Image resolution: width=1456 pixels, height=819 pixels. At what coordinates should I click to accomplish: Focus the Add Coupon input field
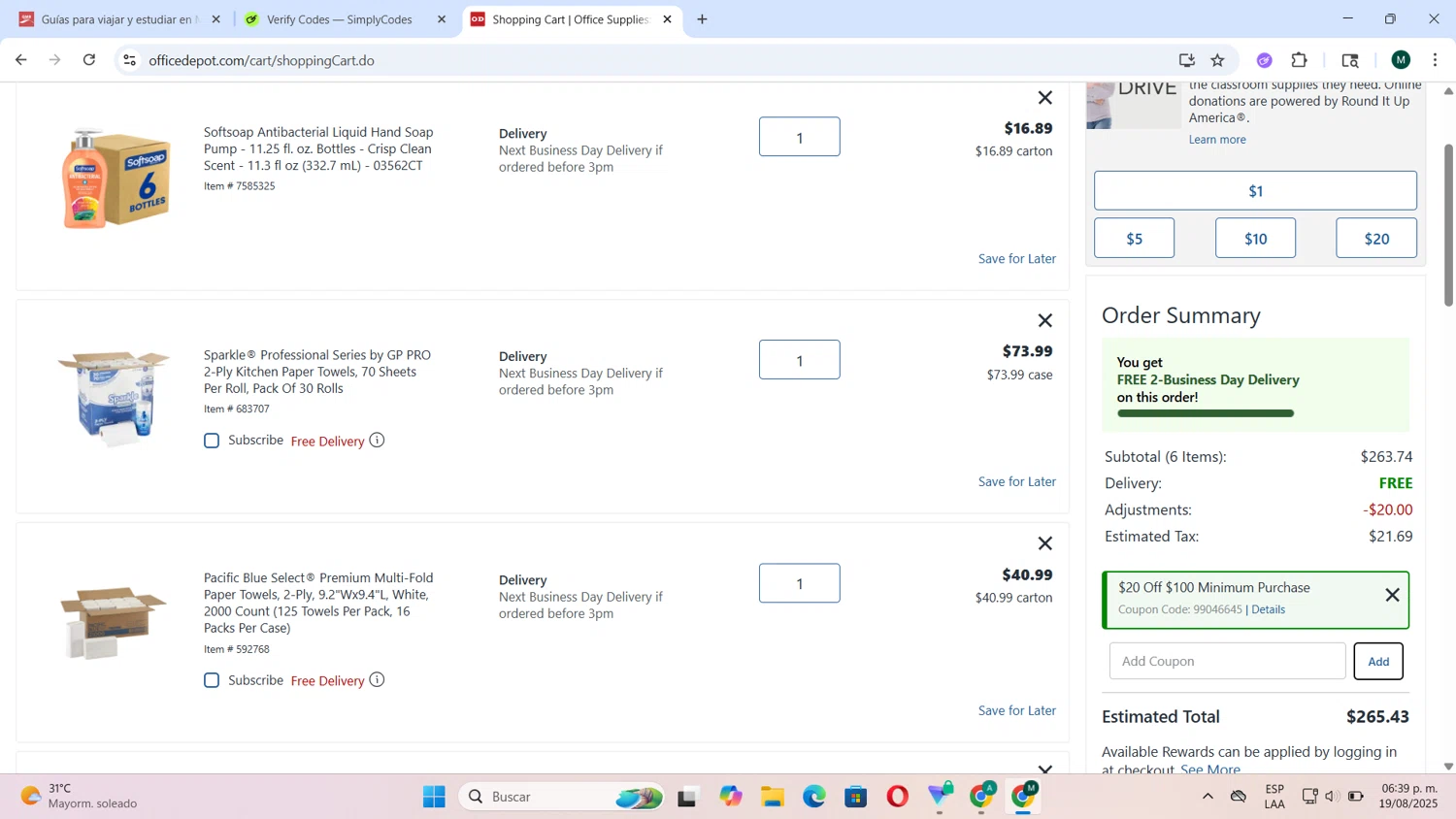click(x=1227, y=661)
